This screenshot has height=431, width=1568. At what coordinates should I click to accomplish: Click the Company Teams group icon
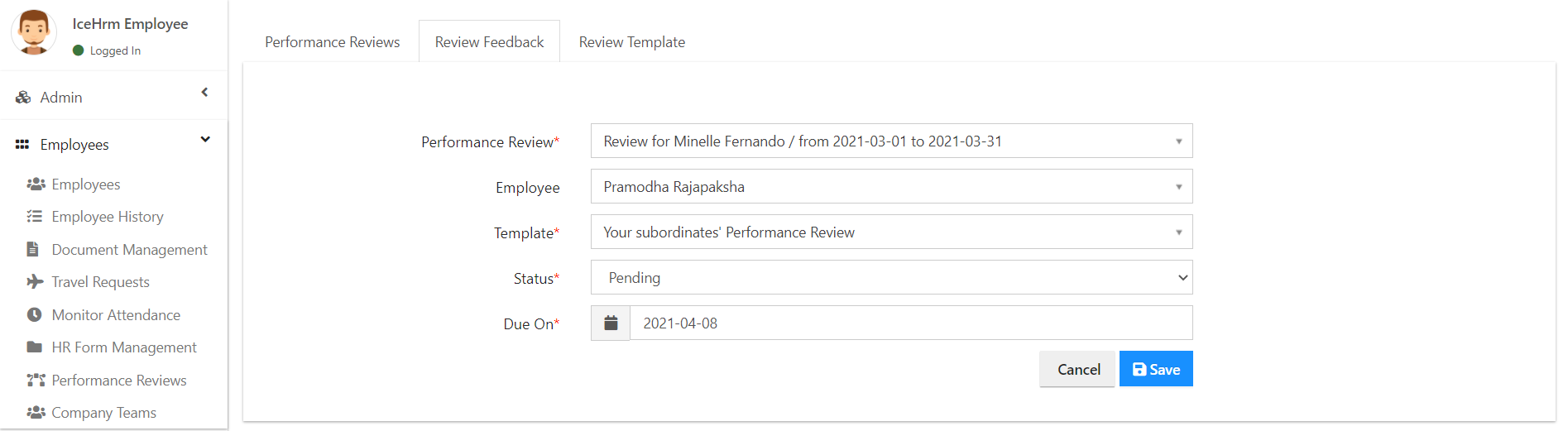[x=36, y=413]
